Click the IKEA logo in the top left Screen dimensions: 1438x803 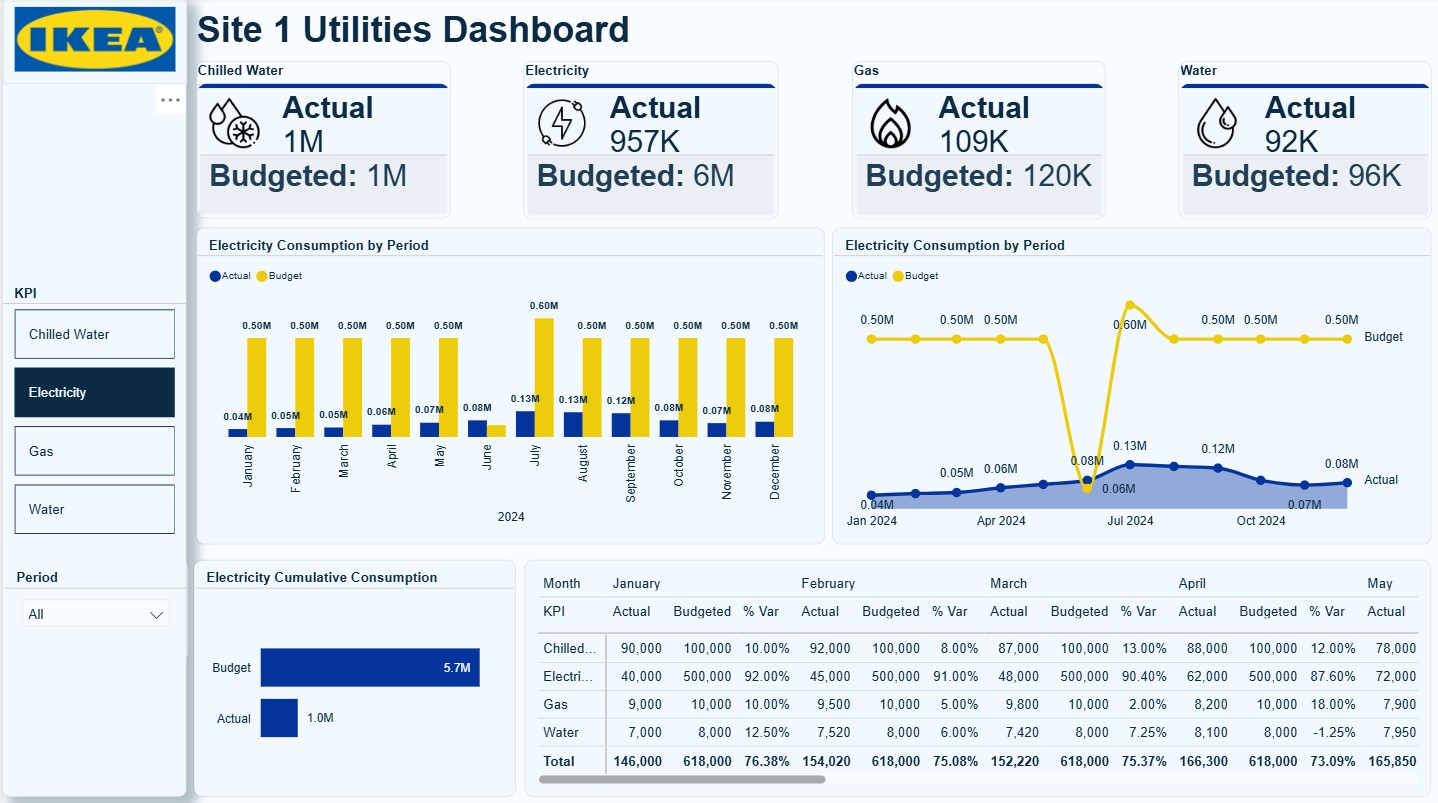95,38
